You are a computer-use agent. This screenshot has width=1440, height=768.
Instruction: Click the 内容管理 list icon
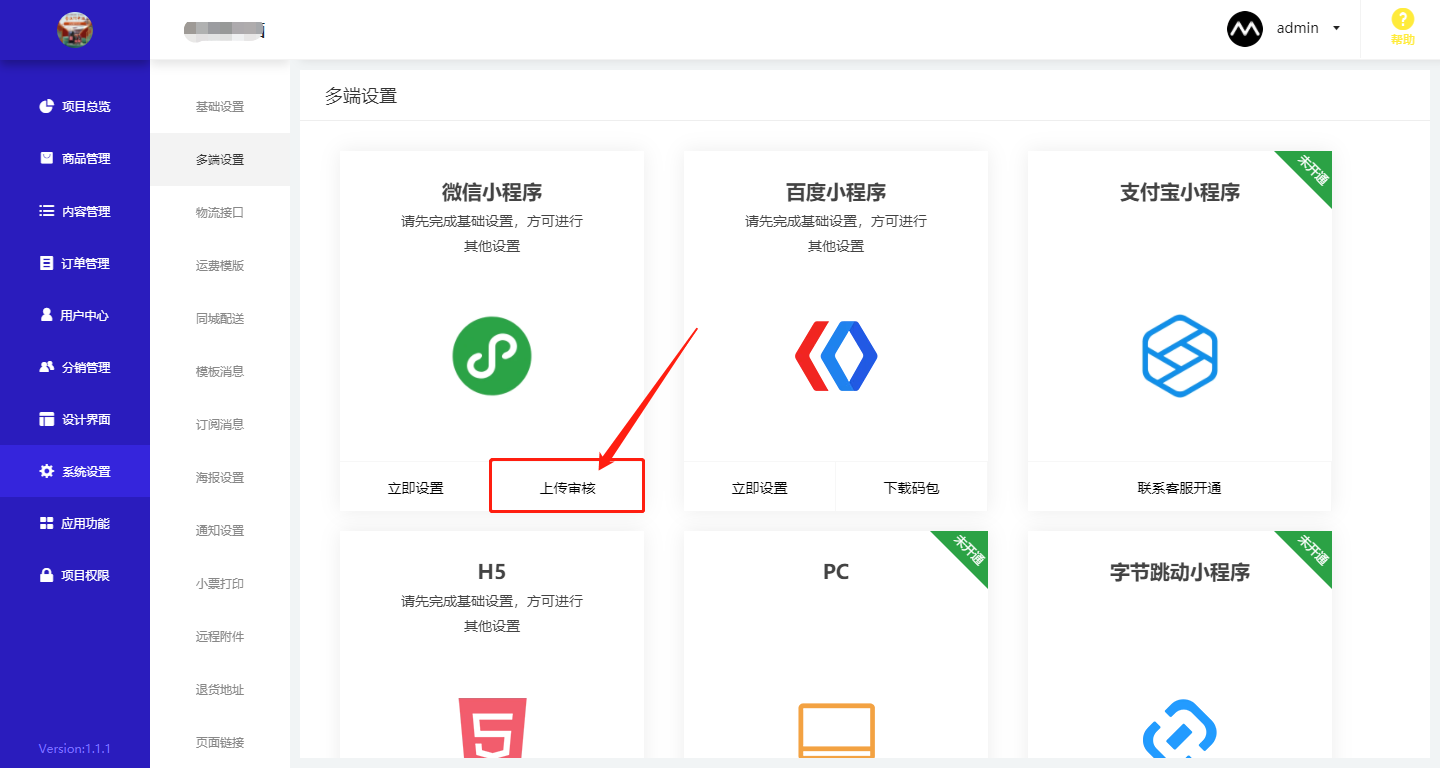(46, 211)
